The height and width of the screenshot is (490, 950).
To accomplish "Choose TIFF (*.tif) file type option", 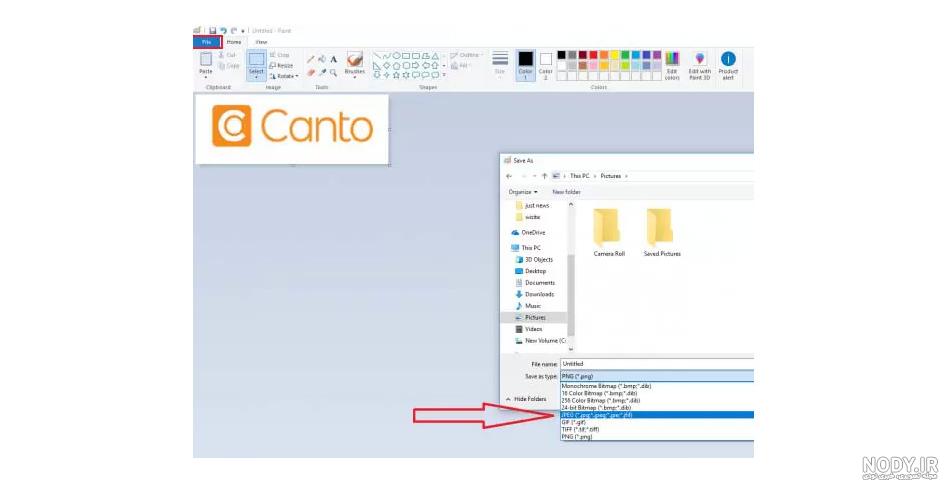I will (x=657, y=429).
